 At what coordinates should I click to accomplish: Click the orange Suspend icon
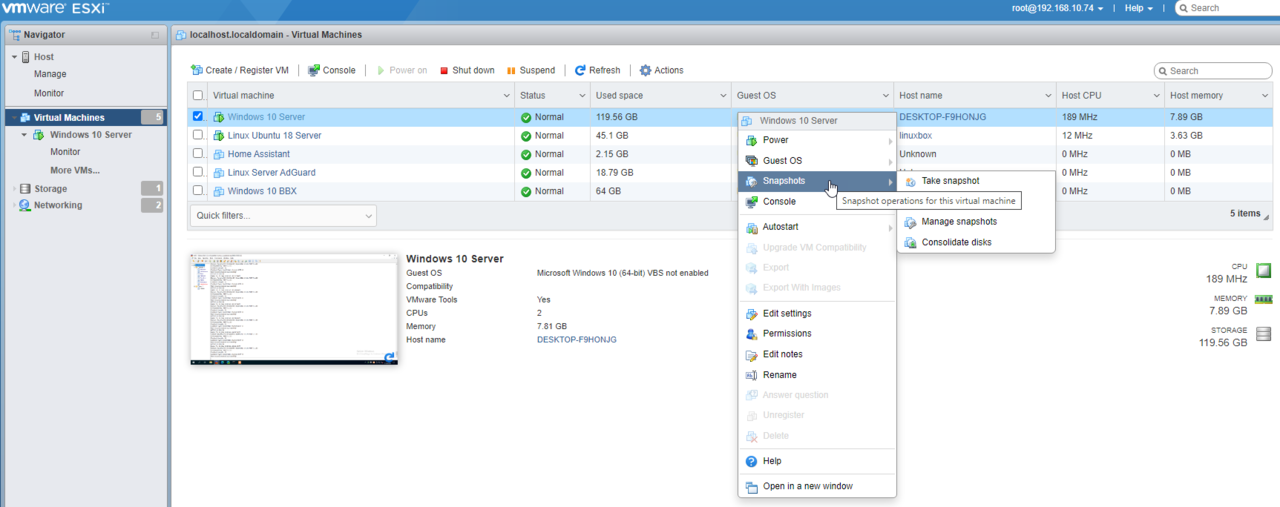(x=512, y=70)
